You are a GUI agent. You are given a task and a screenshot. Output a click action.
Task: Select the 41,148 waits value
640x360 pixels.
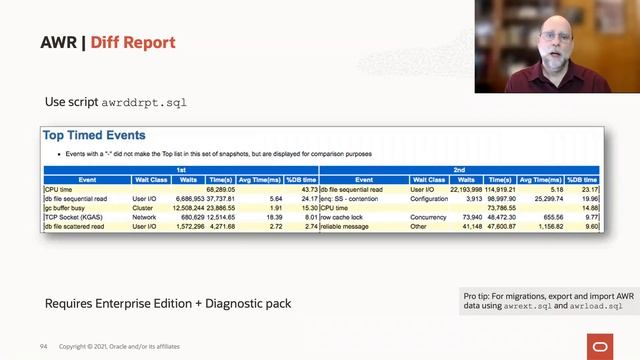(472, 227)
